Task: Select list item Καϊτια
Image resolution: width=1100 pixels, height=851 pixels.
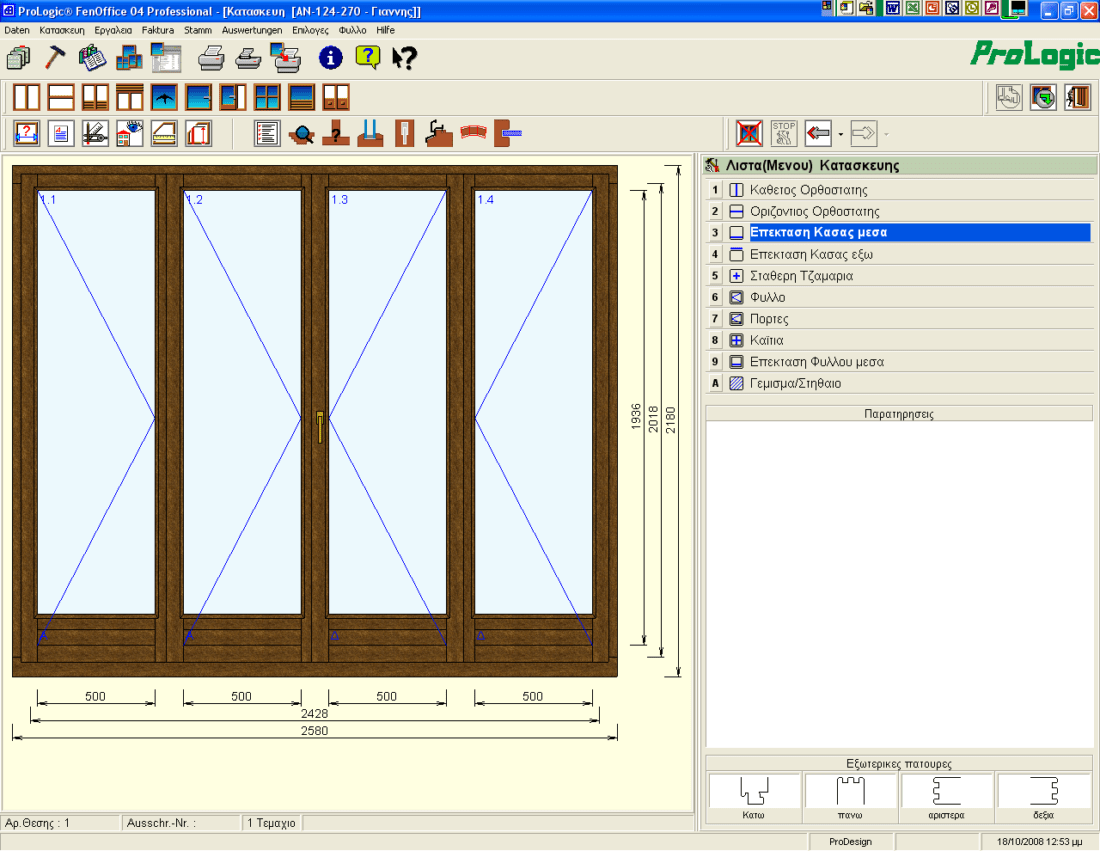Action: (900, 340)
